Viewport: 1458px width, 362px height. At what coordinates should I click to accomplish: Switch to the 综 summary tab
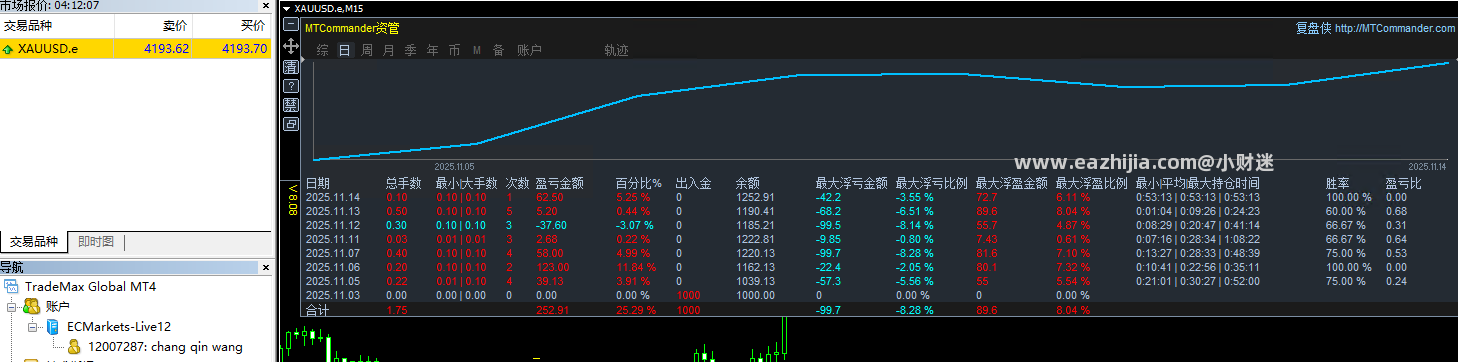click(x=322, y=50)
